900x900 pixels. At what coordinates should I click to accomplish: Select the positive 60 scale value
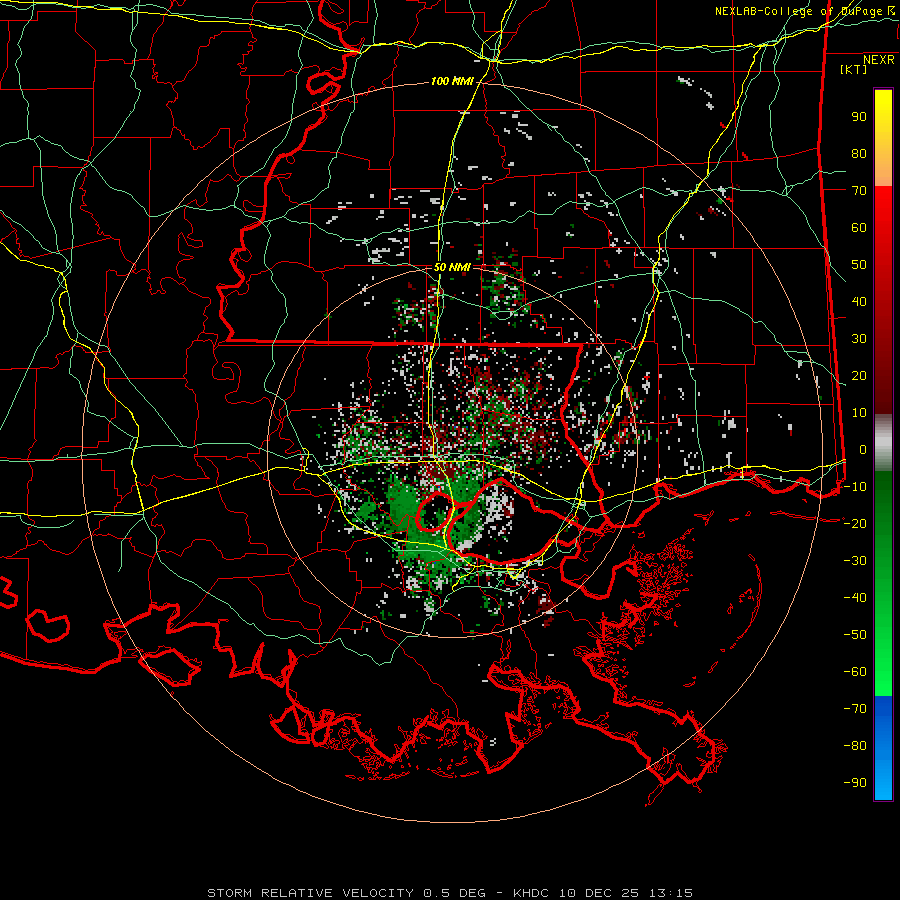point(859,228)
